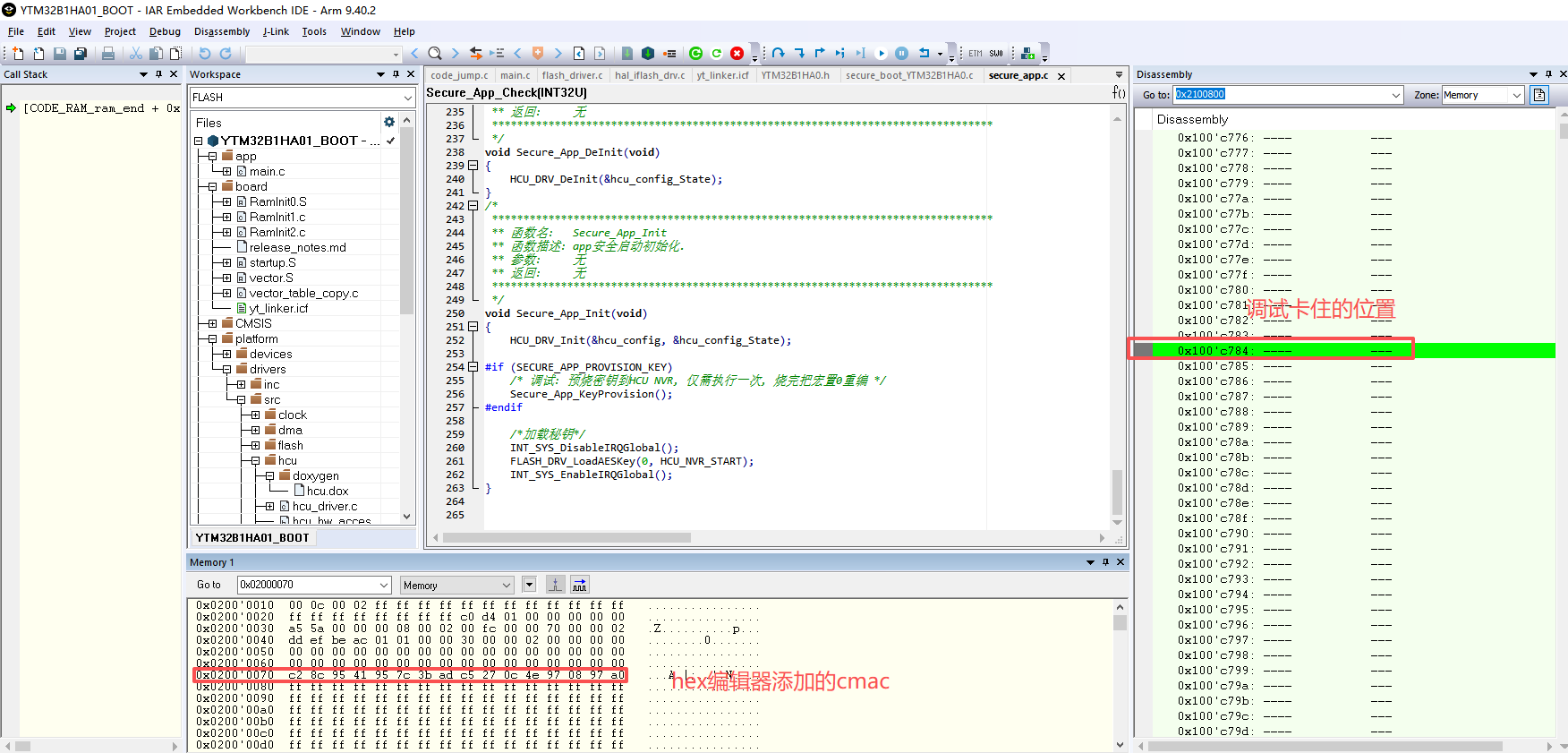Click the Toggle Bookmark toolbar icon

(x=538, y=54)
